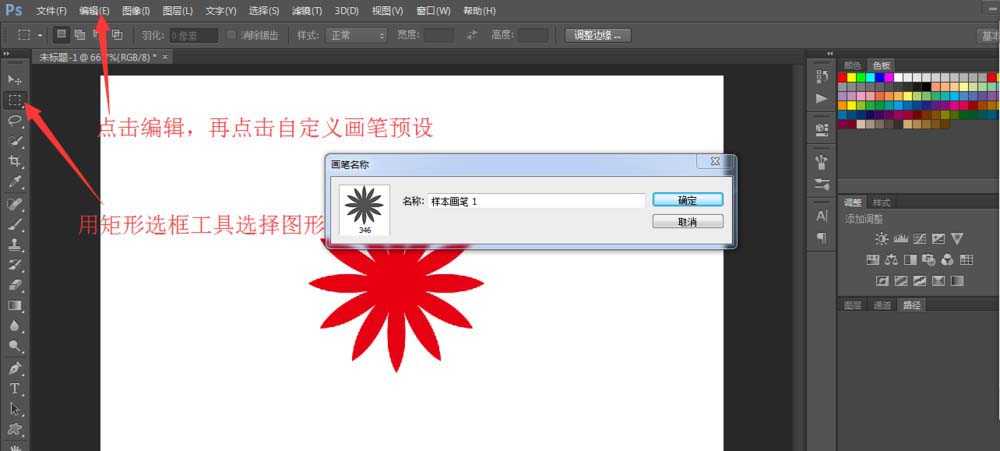The image size is (1000, 451).
Task: Collapse the toolbox with double-arrow
Action: (x=6, y=54)
